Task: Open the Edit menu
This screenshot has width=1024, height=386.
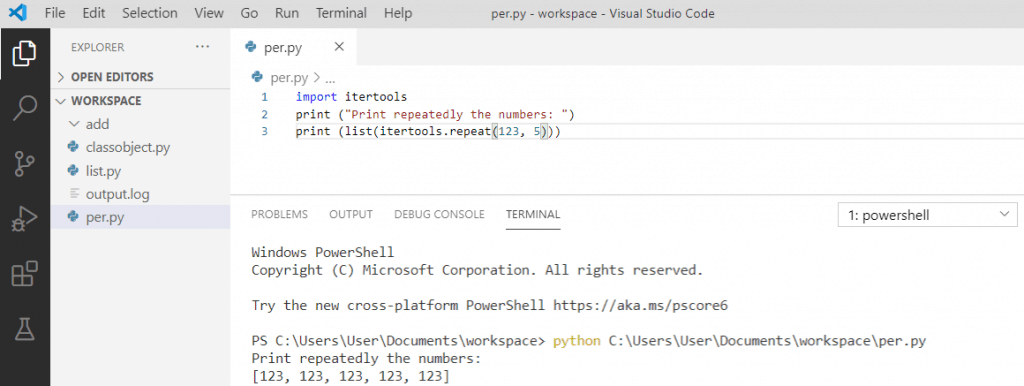Action: coord(93,13)
